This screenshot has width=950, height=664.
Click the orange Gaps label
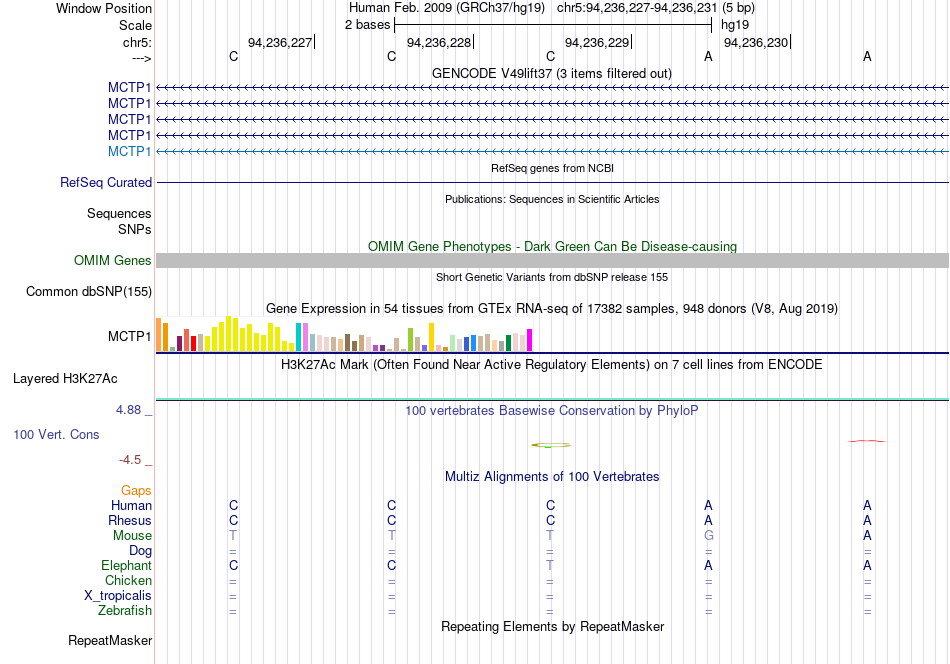[x=136, y=490]
